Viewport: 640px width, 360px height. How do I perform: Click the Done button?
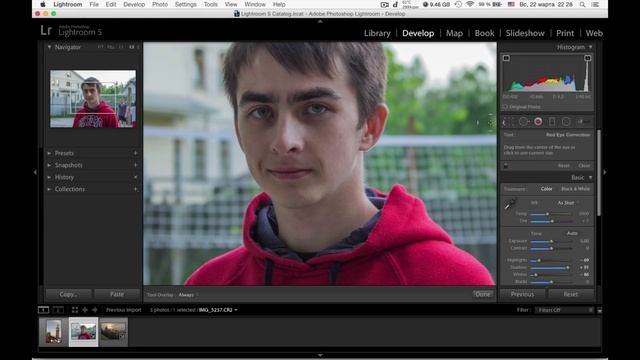483,294
